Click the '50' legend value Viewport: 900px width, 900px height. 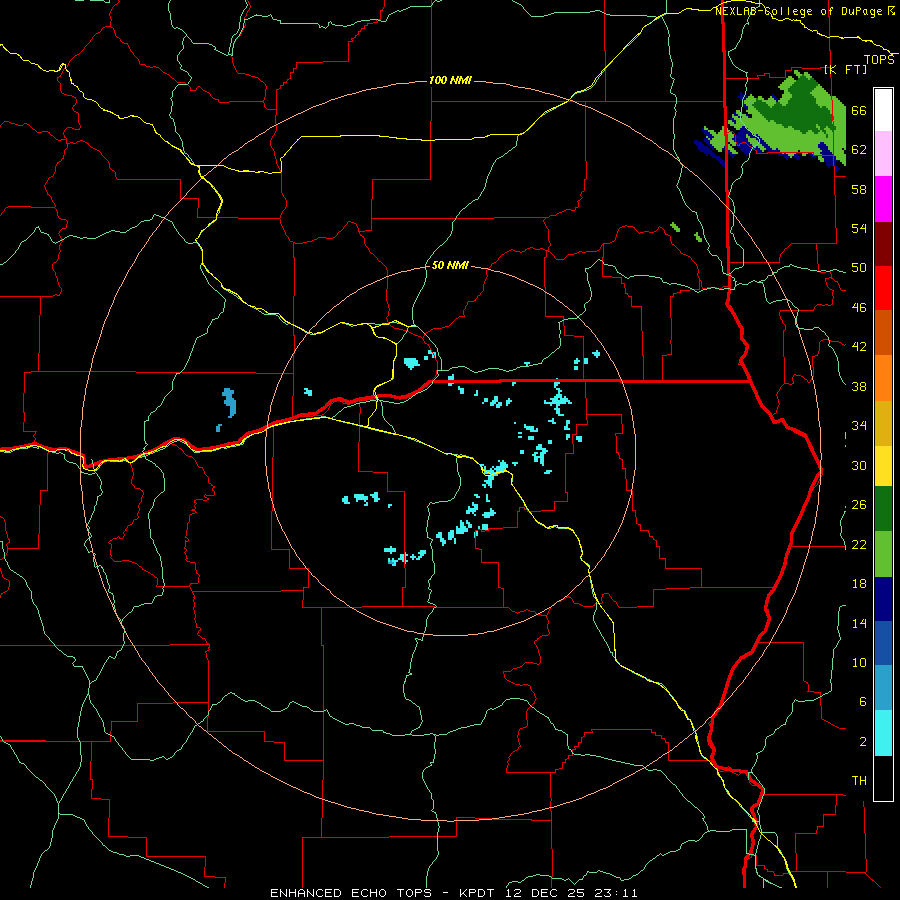click(x=859, y=268)
